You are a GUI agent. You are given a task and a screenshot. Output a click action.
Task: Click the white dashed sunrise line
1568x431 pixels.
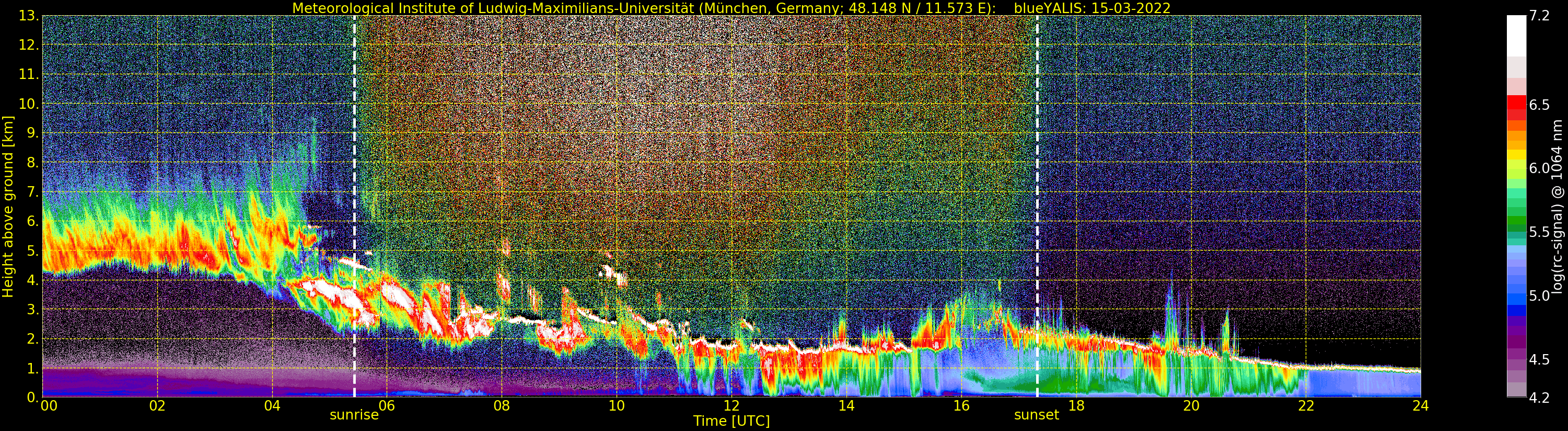pyautogui.click(x=354, y=206)
